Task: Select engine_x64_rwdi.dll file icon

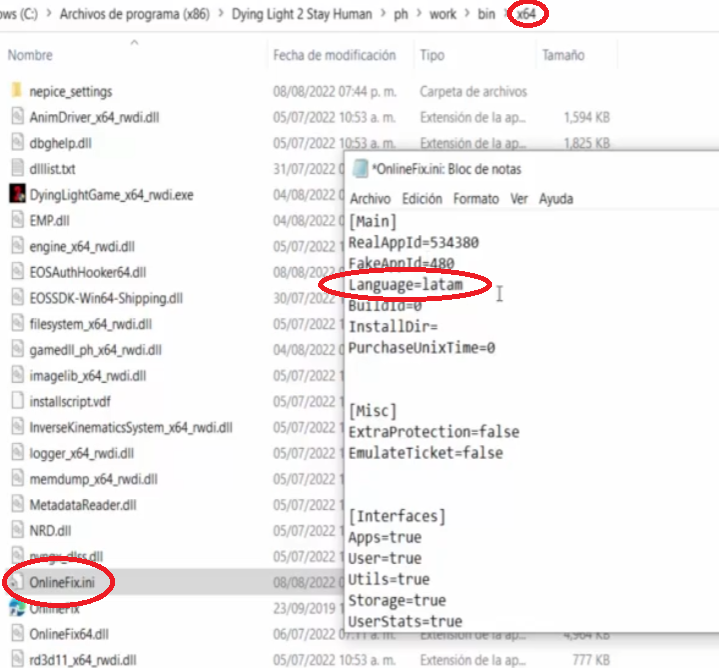Action: [x=17, y=245]
